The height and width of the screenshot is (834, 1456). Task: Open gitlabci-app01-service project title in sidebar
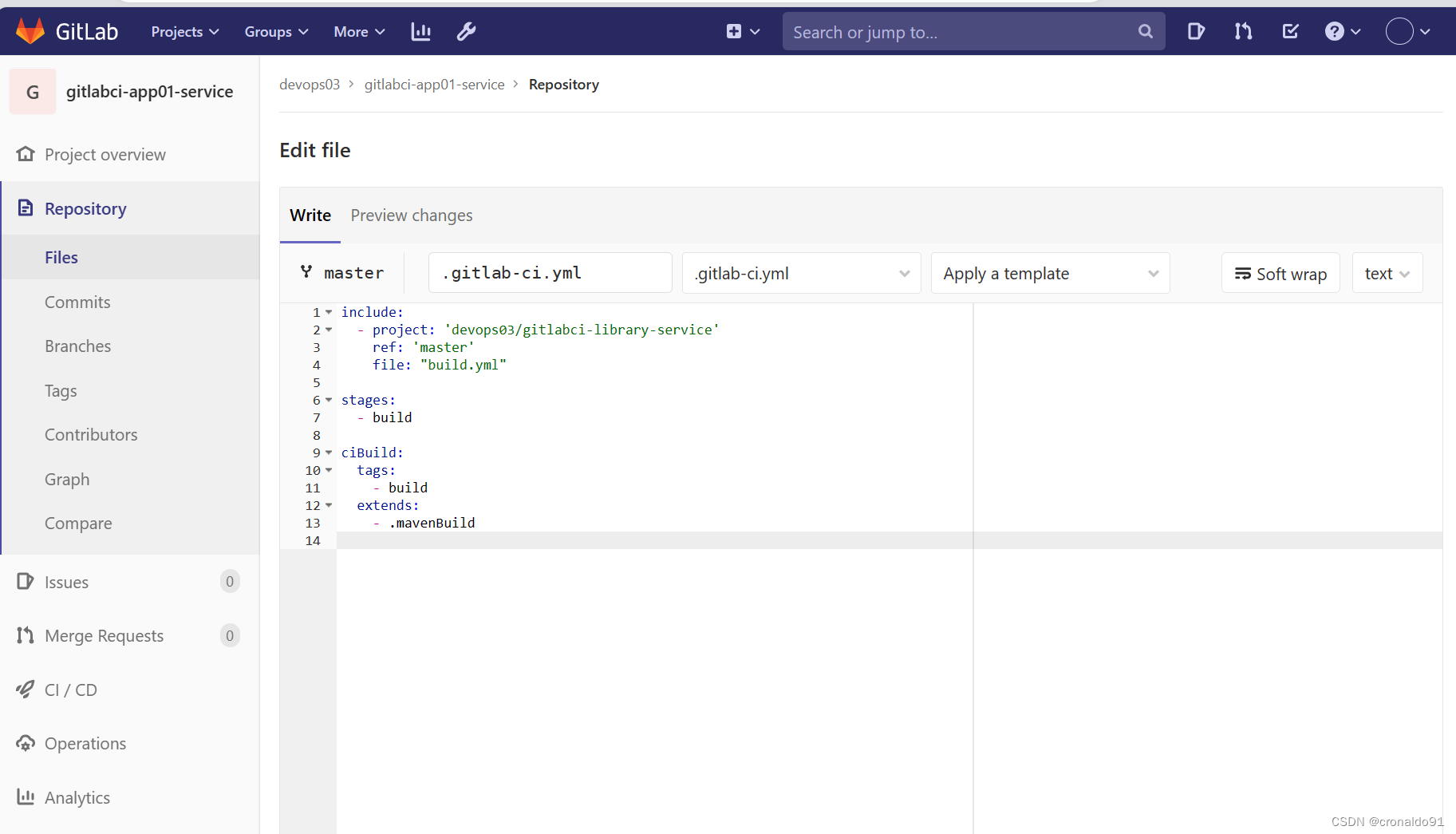point(149,92)
